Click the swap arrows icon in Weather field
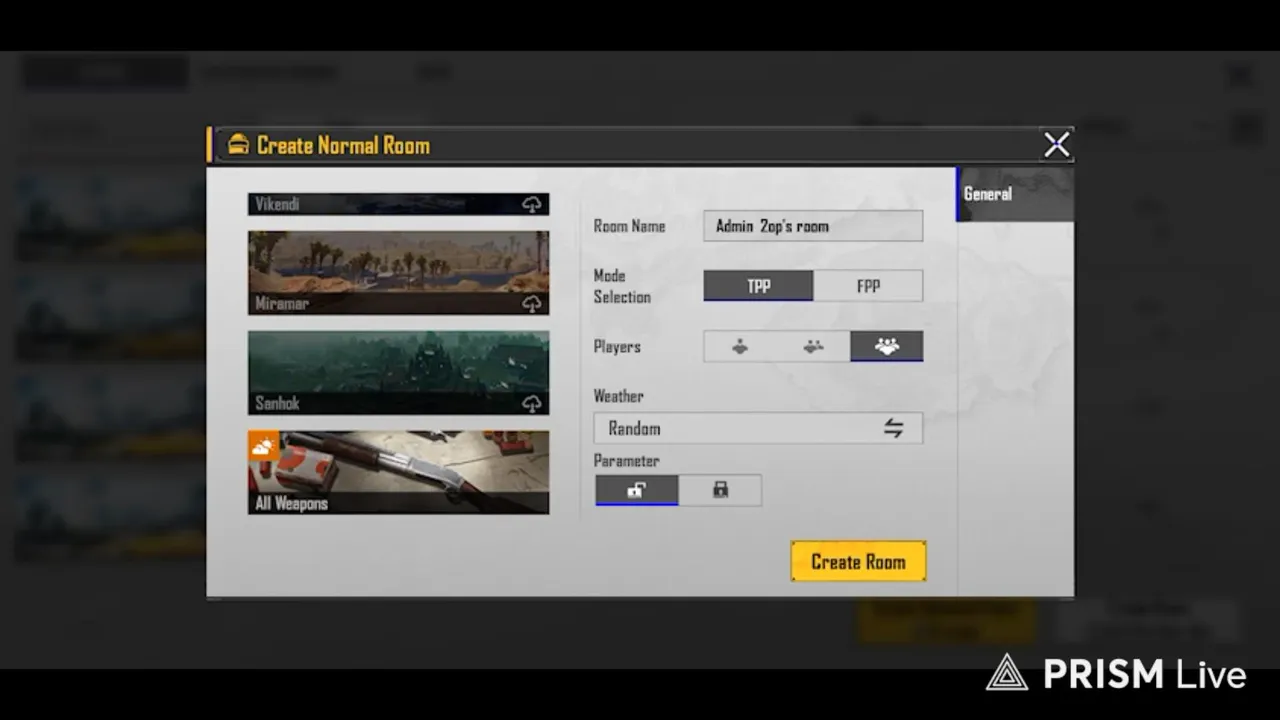 [x=893, y=428]
